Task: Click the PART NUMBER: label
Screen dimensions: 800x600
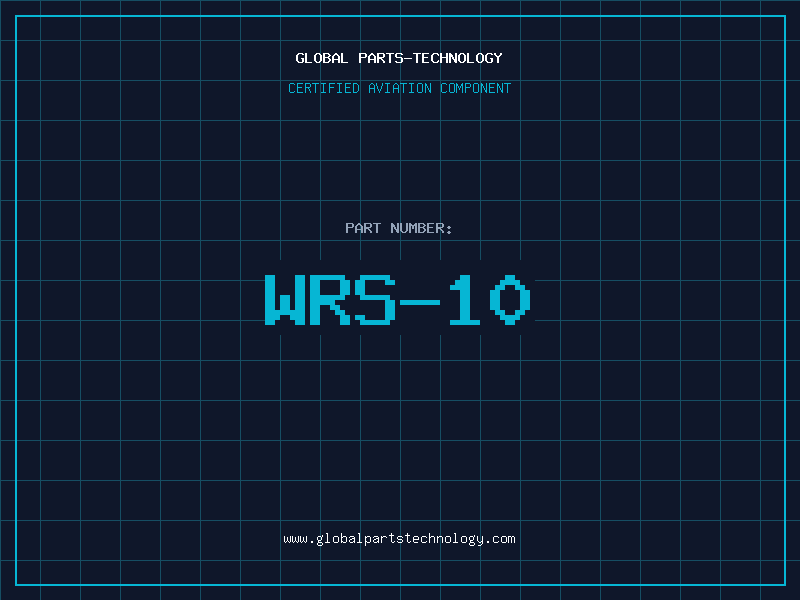Action: pos(399,228)
